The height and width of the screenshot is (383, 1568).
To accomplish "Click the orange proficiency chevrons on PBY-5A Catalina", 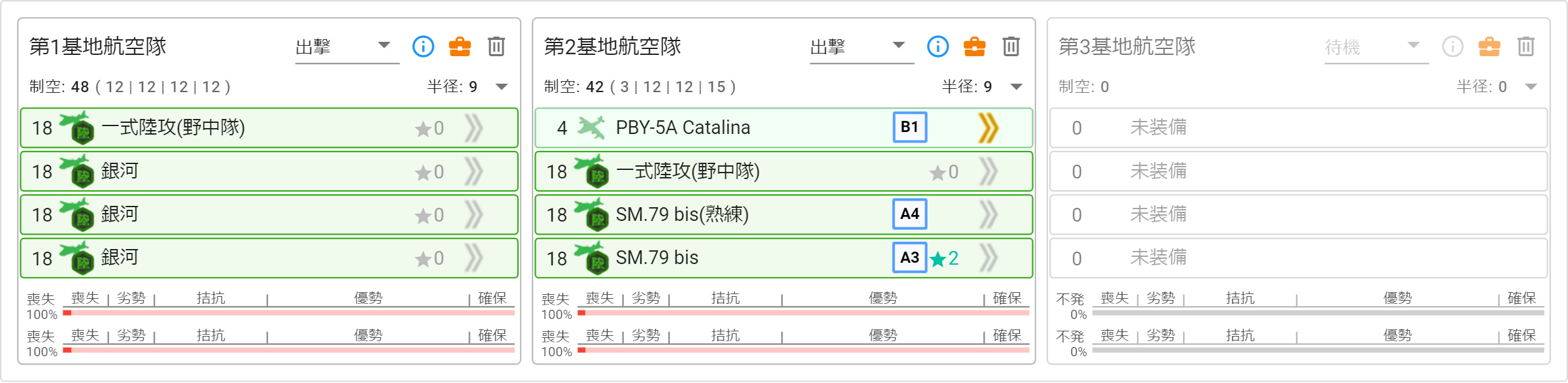I will point(988,127).
